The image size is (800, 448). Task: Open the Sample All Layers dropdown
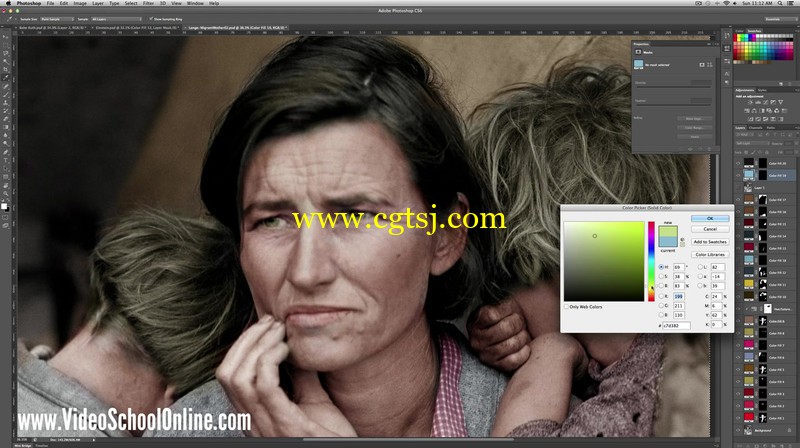point(116,19)
